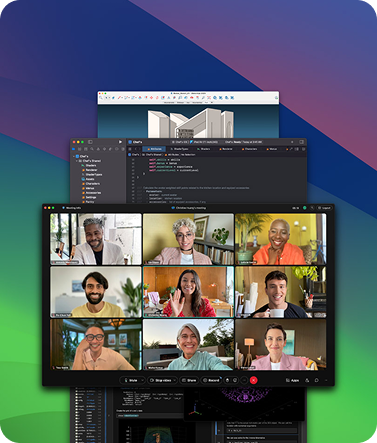This screenshot has height=443, width=377.
Task: Open the Mute options dropdown arrow
Action: 143,380
